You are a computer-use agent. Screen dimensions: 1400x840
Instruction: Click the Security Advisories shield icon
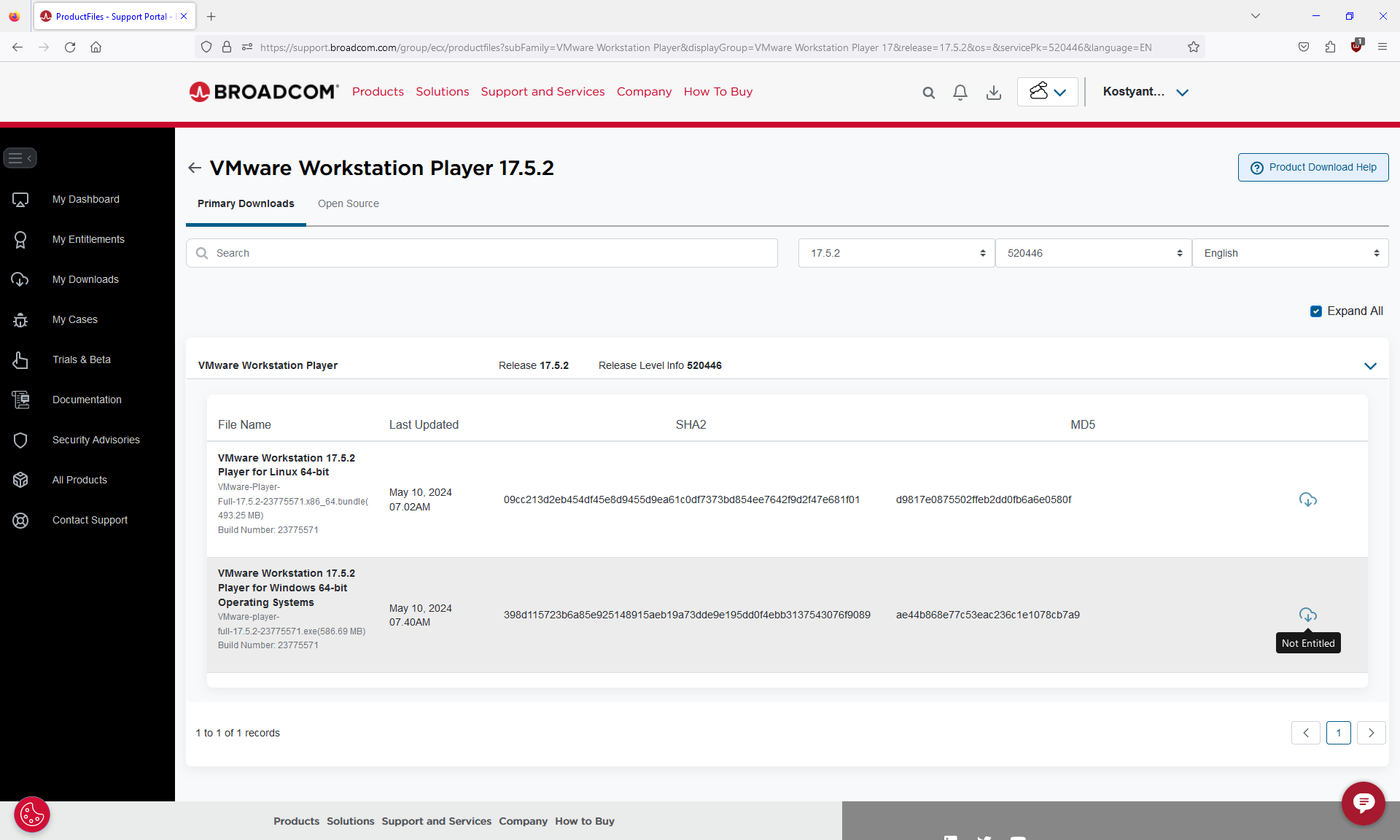click(x=20, y=440)
